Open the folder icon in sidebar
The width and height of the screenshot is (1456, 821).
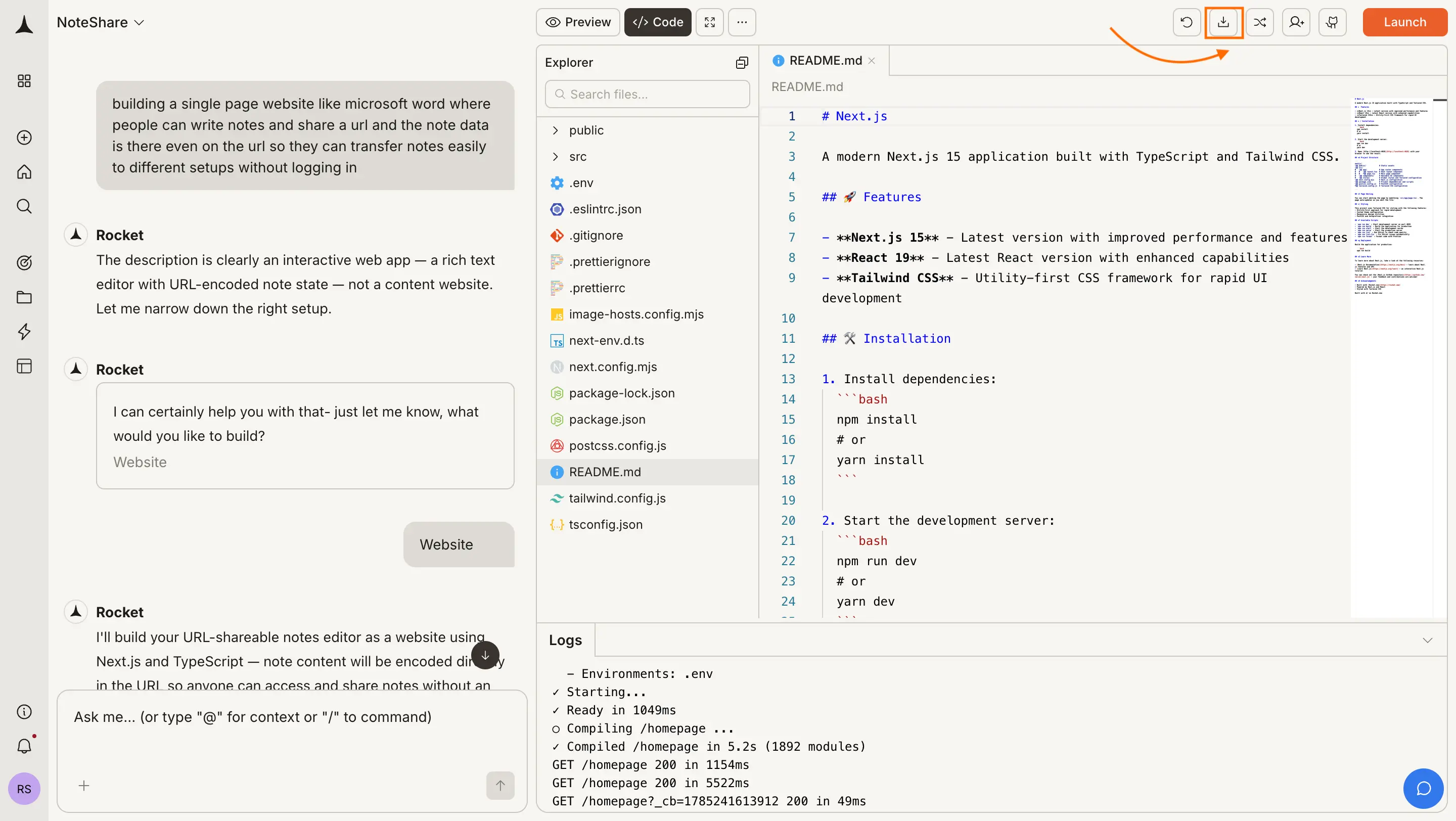tap(24, 297)
